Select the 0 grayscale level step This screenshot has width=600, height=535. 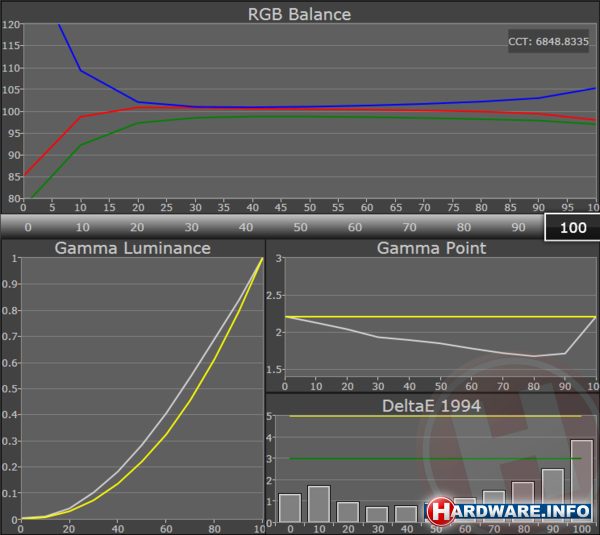pyautogui.click(x=27, y=227)
